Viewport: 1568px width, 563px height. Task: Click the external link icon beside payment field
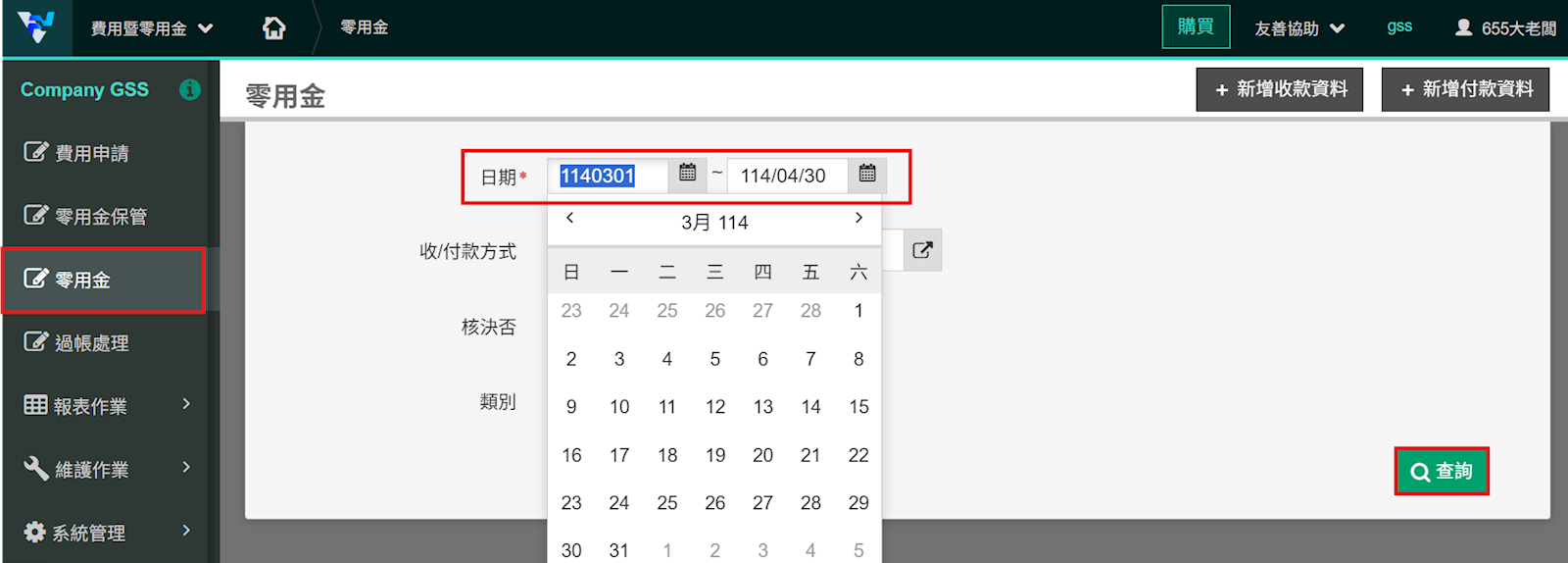pos(922,250)
